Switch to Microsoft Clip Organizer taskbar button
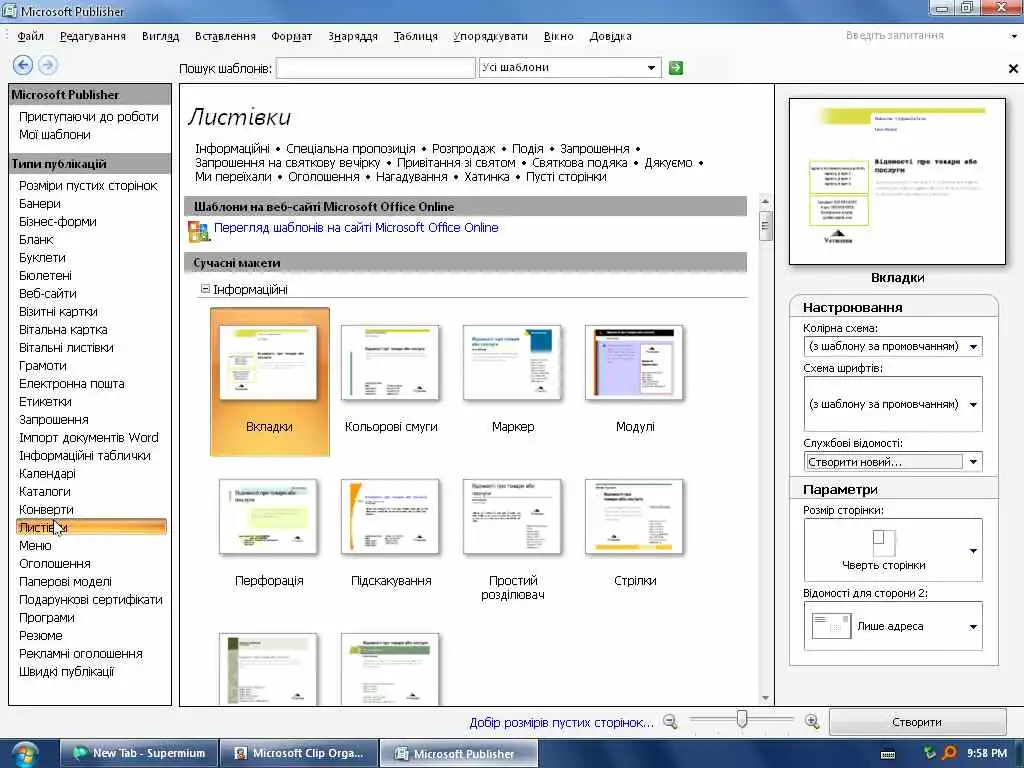Image resolution: width=1024 pixels, height=768 pixels. [298, 753]
